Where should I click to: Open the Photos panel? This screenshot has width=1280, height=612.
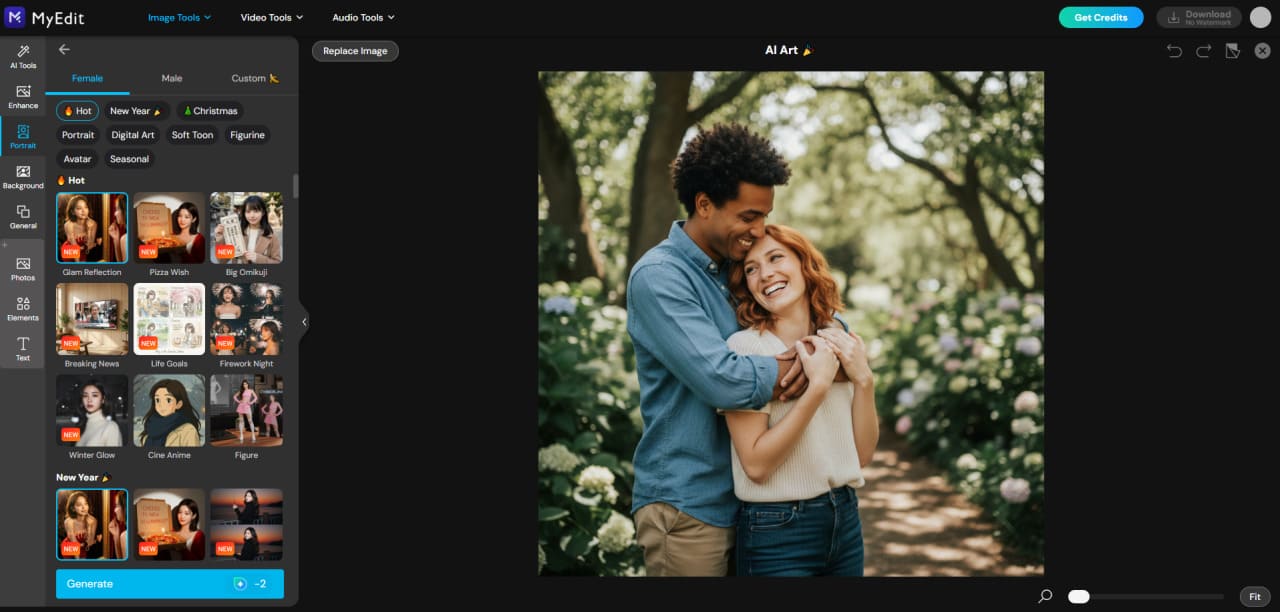point(22,269)
